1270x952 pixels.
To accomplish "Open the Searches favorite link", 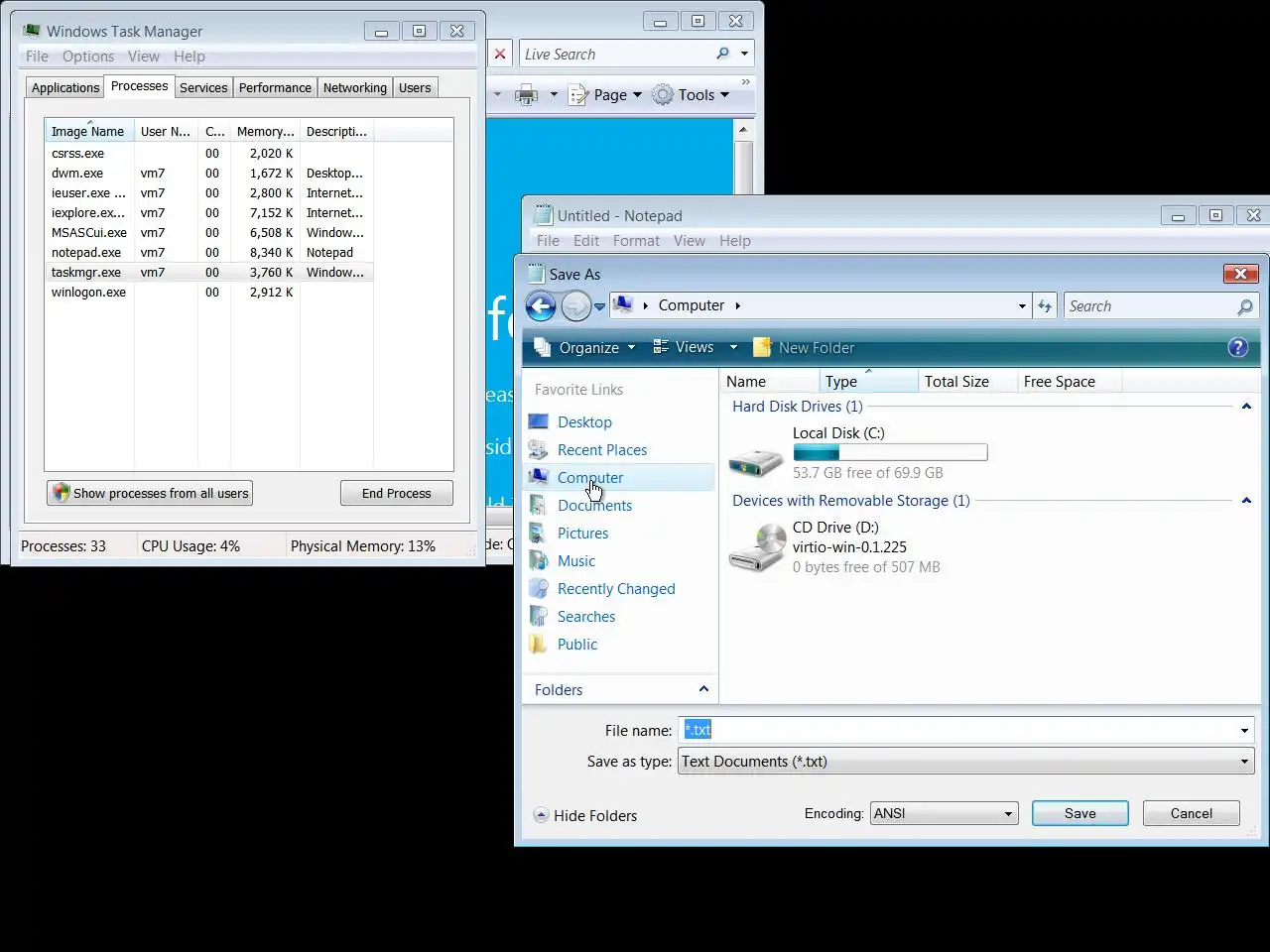I will point(586,617).
